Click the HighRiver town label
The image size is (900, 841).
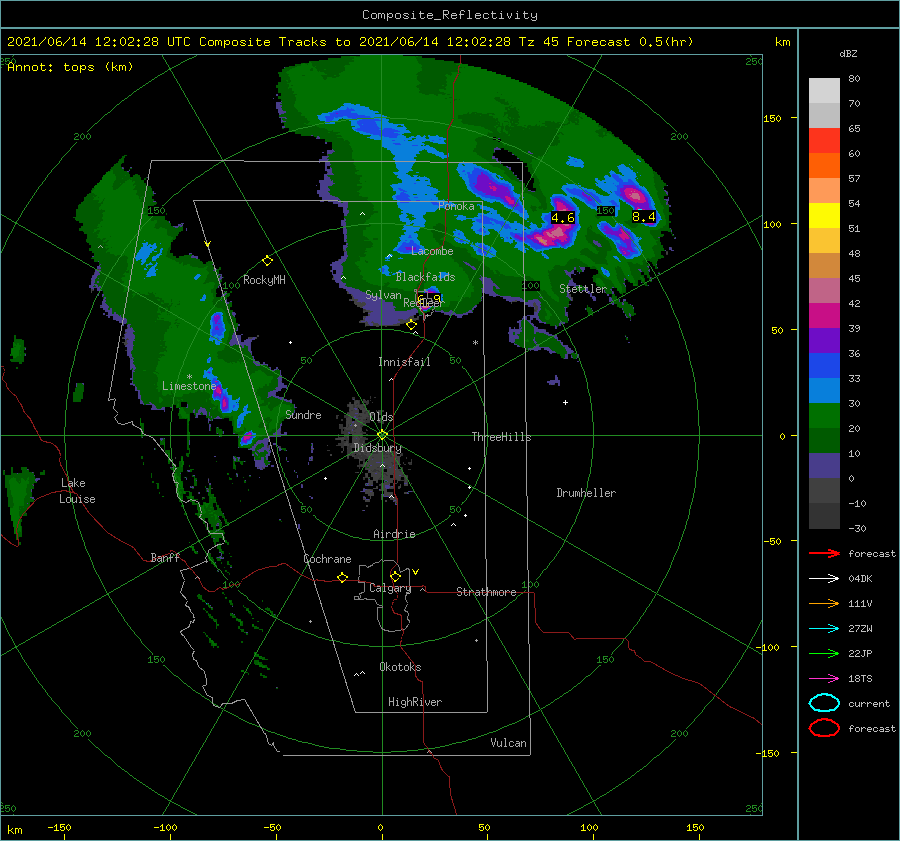click(415, 702)
